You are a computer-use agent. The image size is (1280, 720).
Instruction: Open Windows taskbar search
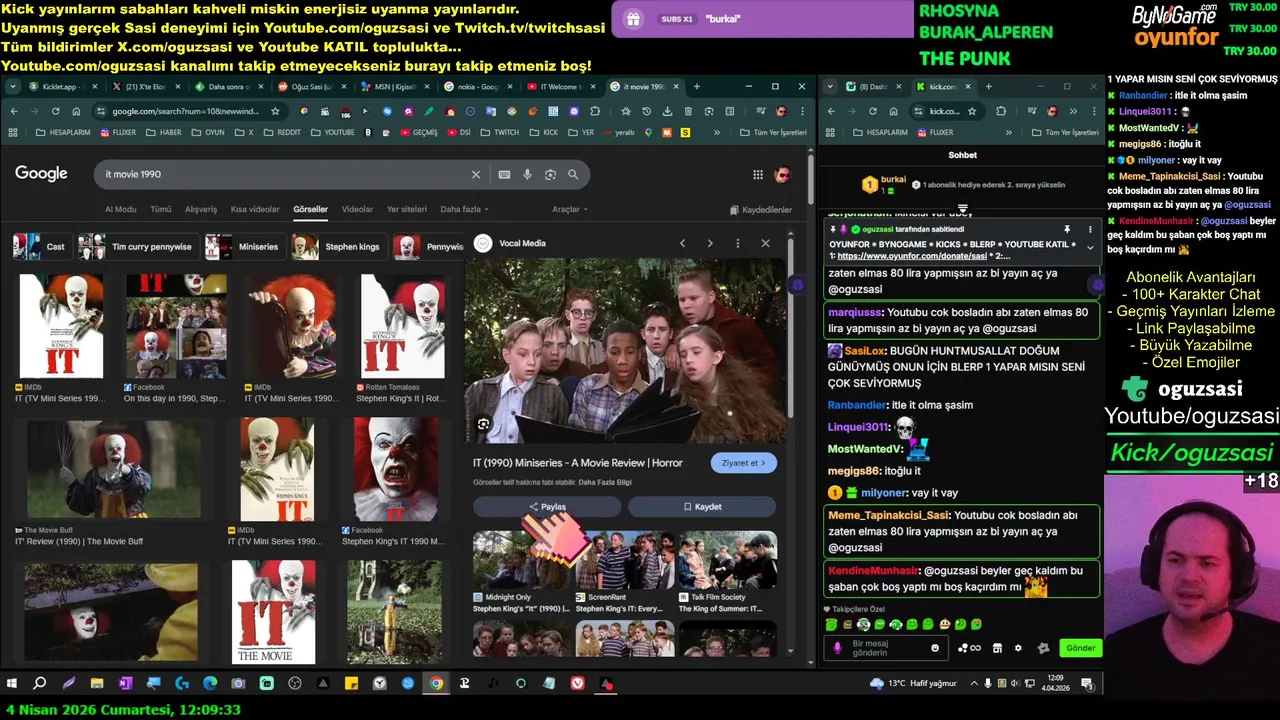pyautogui.click(x=40, y=683)
